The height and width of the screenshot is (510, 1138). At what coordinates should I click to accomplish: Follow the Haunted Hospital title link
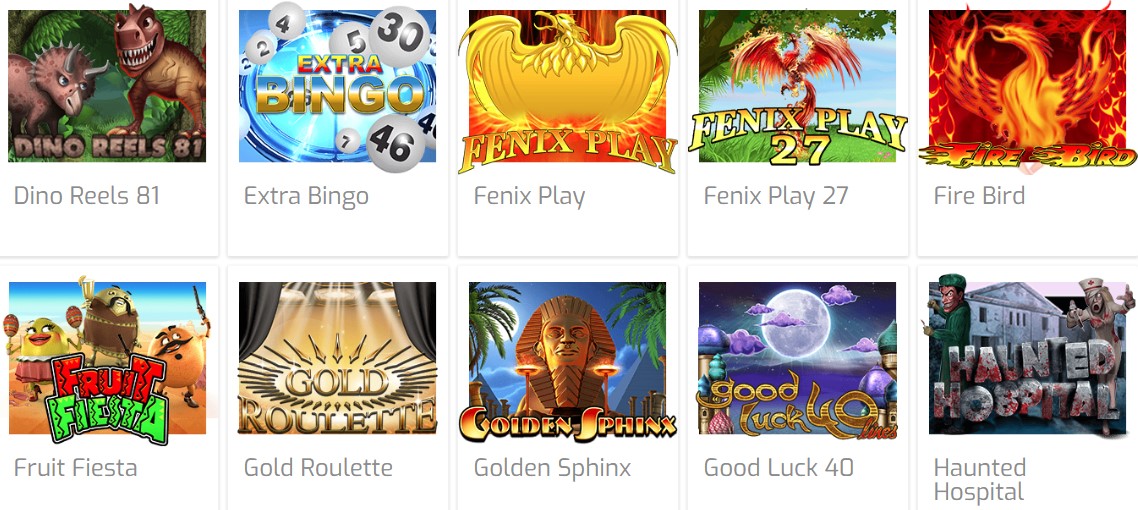(980, 480)
